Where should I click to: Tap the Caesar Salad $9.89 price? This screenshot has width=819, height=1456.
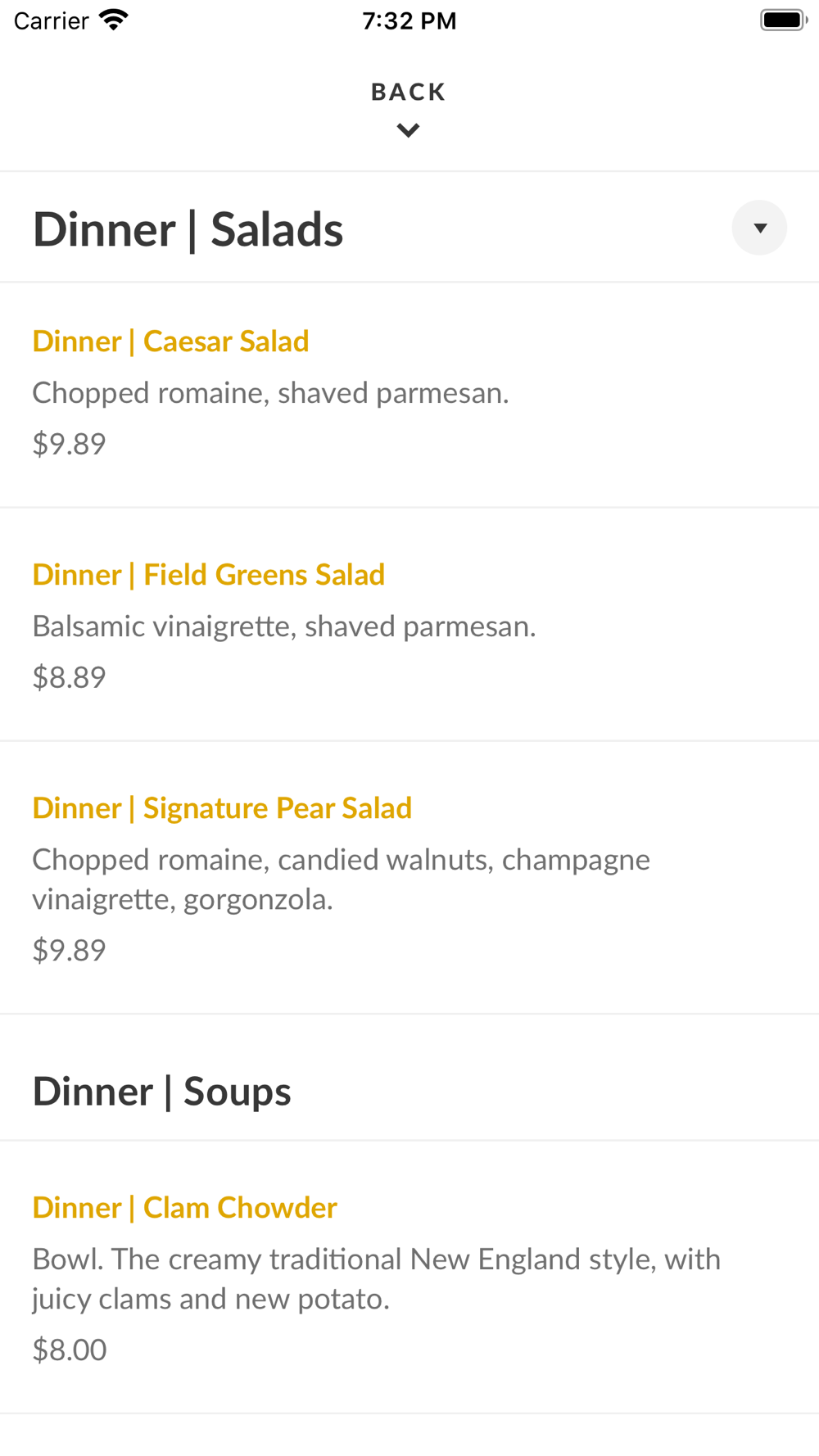[x=69, y=444]
